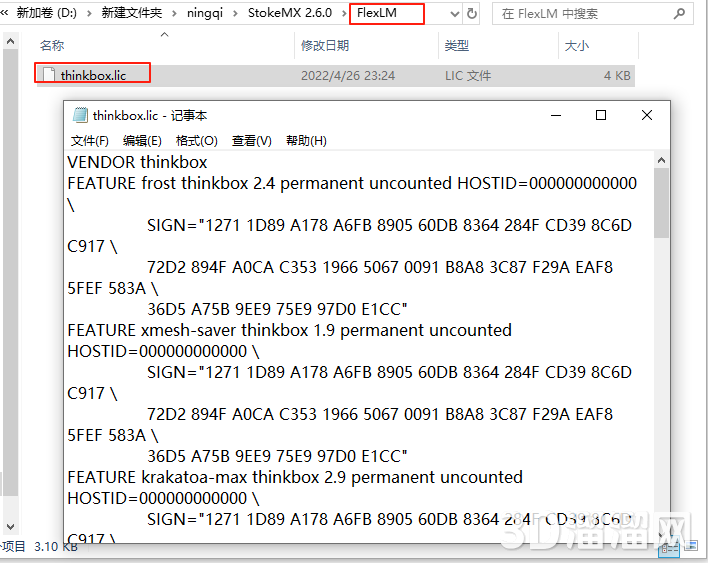
Task: Click the 4 KB size cell
Action: [617, 75]
